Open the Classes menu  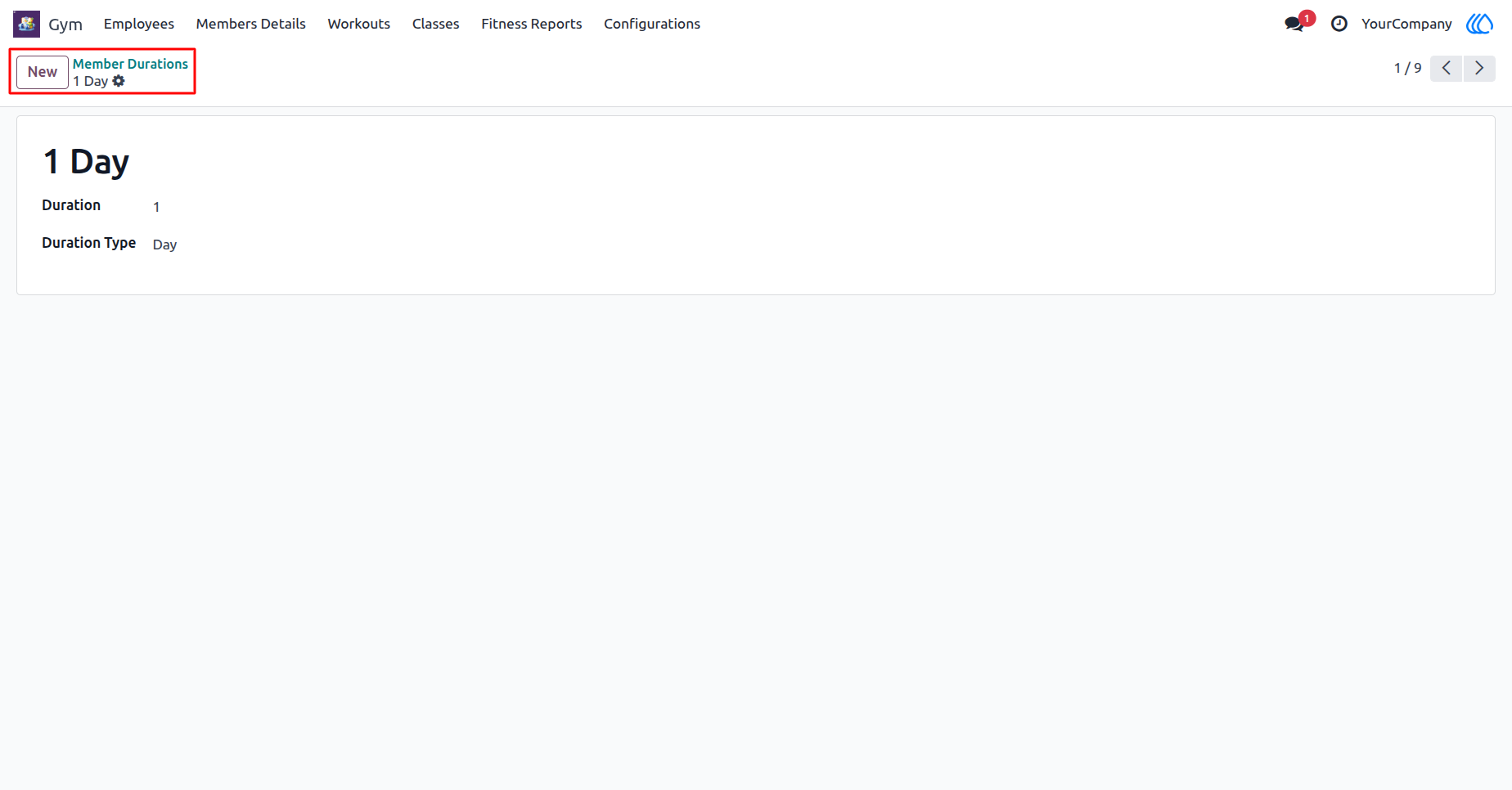point(435,24)
